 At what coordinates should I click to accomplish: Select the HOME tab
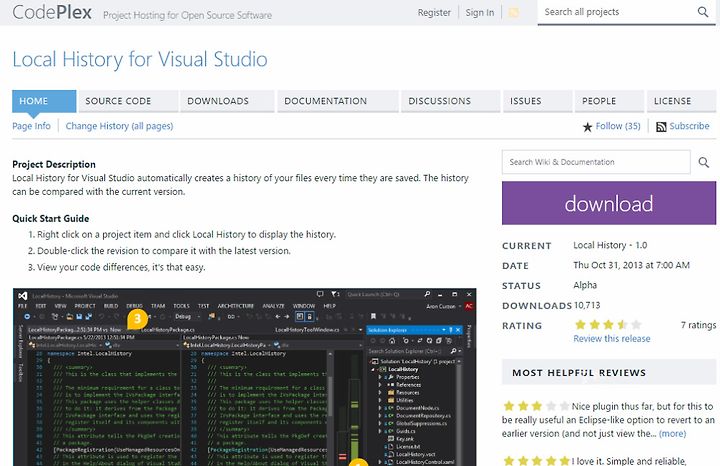[x=44, y=101]
